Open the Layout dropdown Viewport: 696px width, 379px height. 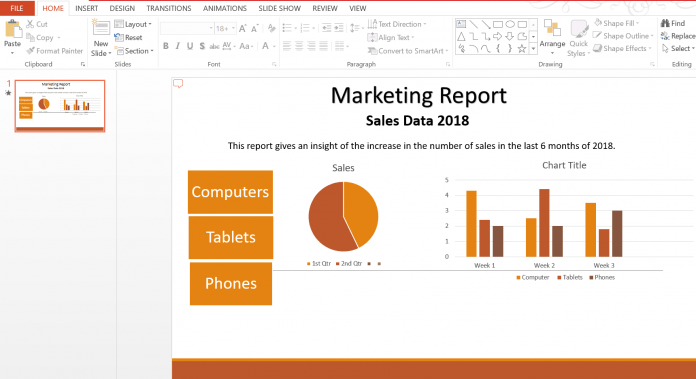(x=133, y=24)
